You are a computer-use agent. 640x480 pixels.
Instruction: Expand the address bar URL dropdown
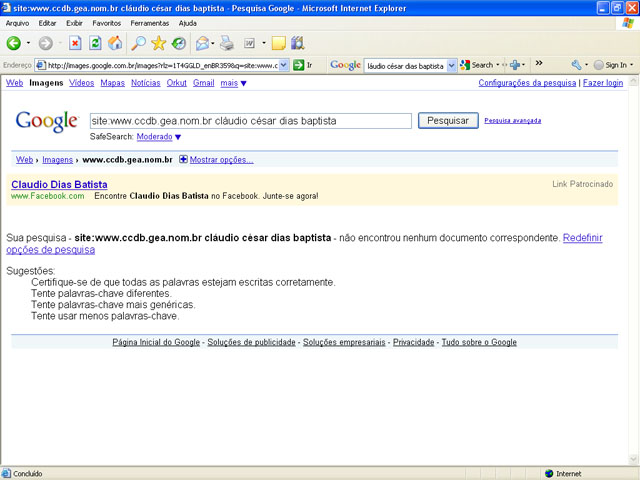[x=284, y=65]
